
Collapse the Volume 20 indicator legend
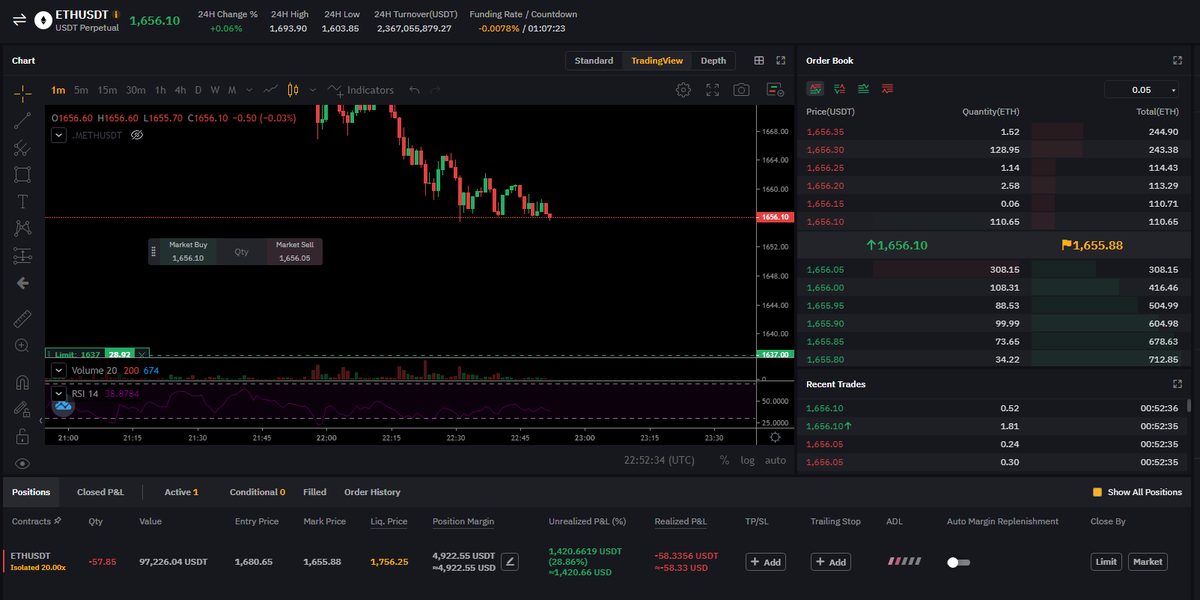pos(59,370)
